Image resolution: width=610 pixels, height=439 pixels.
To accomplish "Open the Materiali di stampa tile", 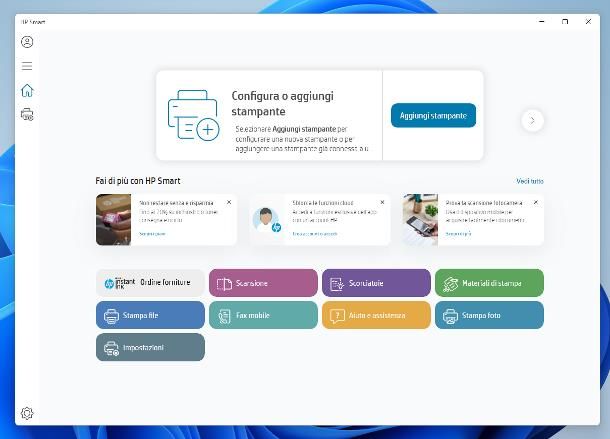I will click(x=489, y=283).
